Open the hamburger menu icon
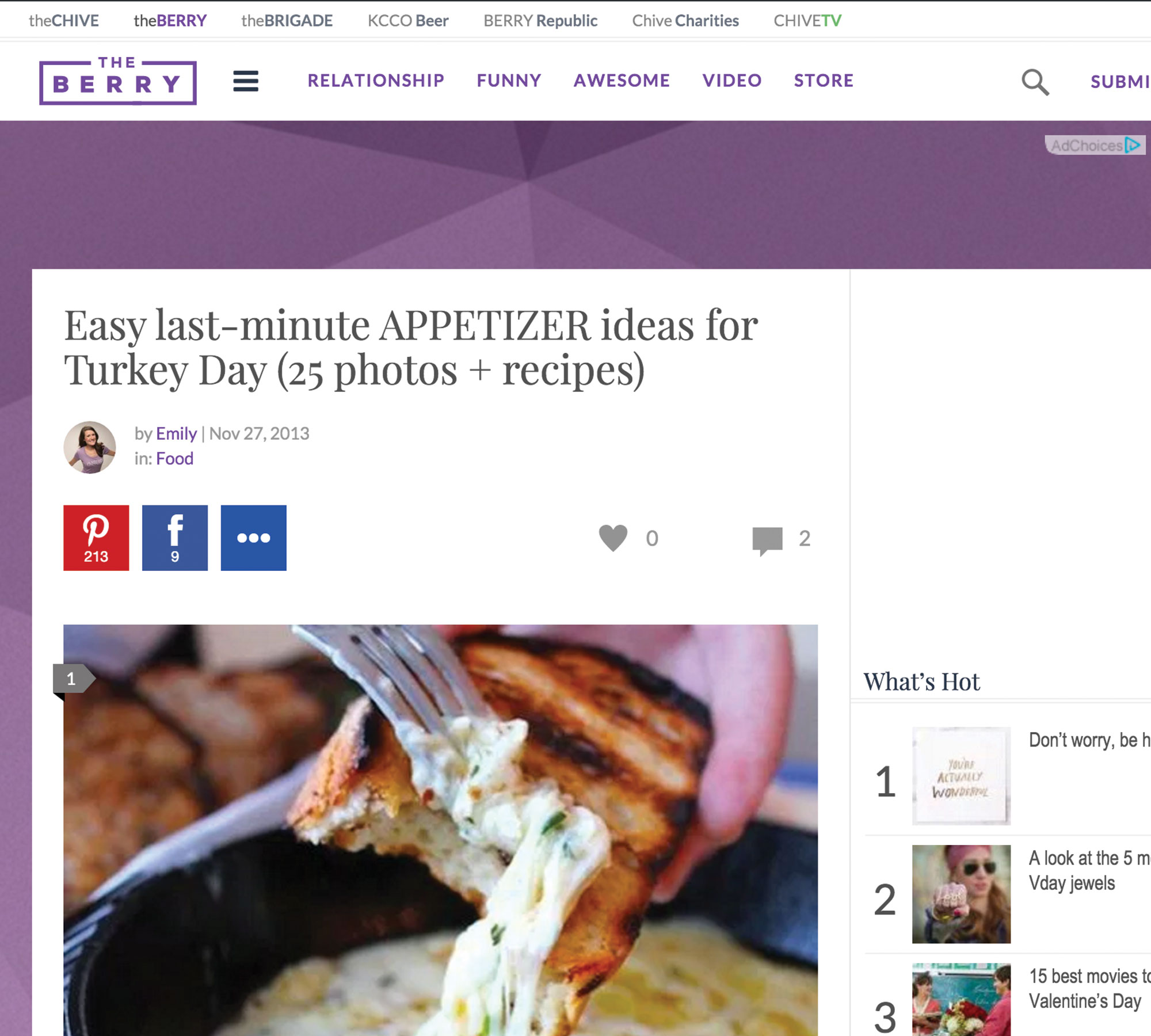 [x=246, y=81]
